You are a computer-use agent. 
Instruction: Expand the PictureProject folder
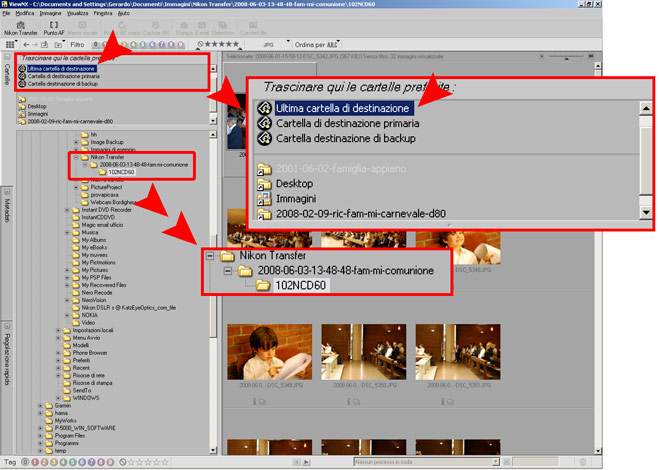76,187
